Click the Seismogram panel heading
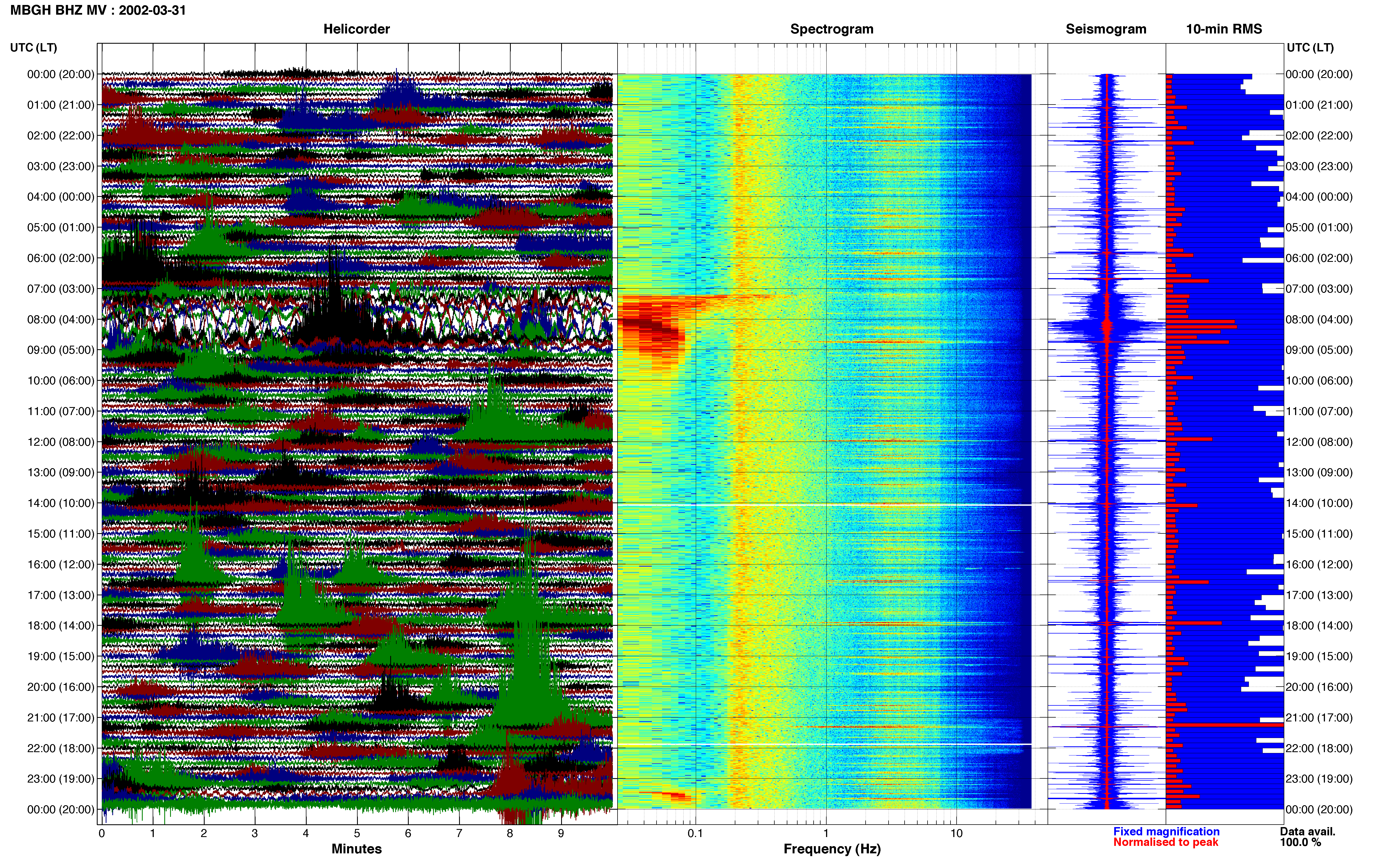 tap(1106, 29)
